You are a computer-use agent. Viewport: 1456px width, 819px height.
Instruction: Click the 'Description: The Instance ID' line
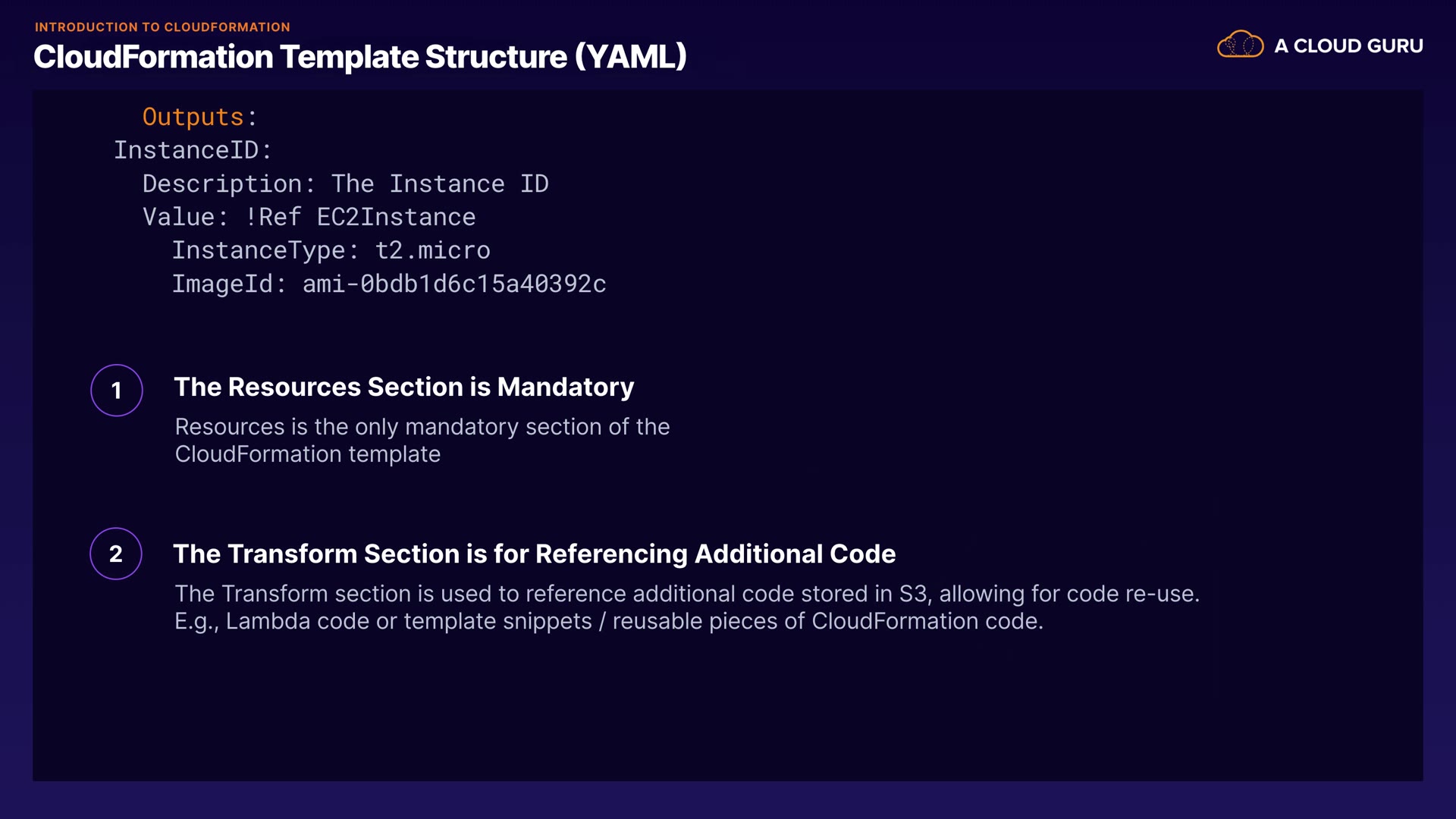[x=345, y=184]
